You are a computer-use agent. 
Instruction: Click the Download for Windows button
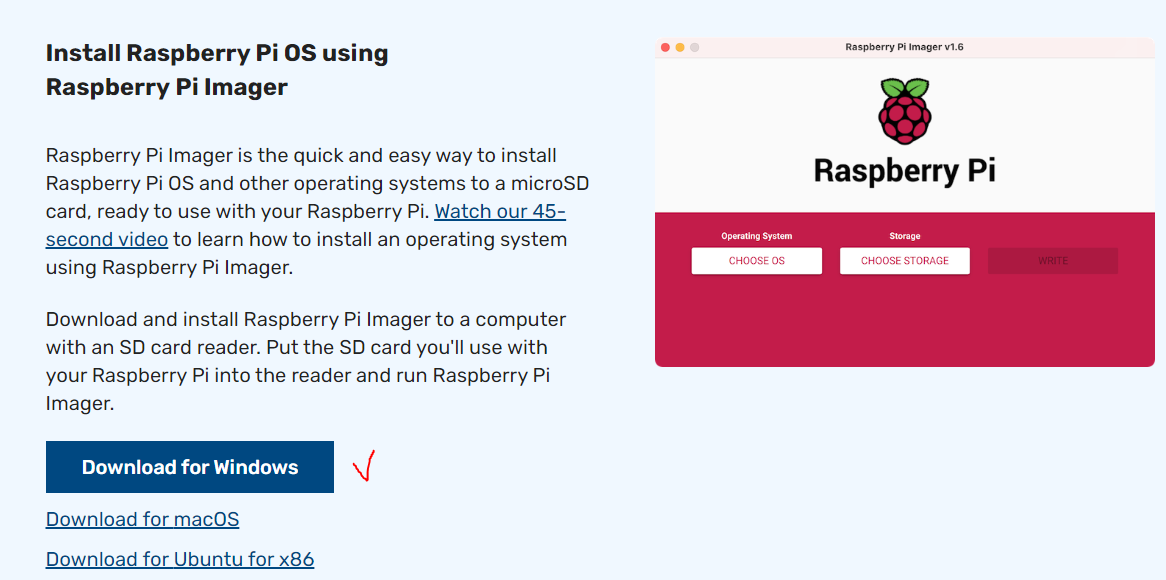click(x=190, y=467)
